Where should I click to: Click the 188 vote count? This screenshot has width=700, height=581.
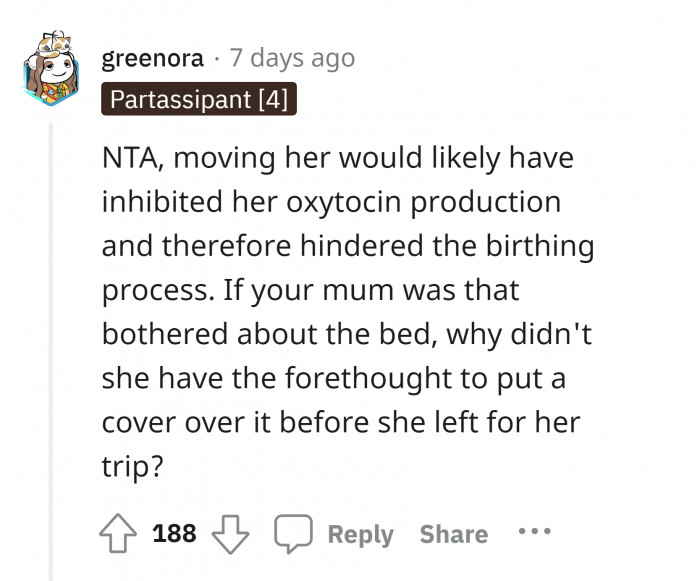pos(174,534)
